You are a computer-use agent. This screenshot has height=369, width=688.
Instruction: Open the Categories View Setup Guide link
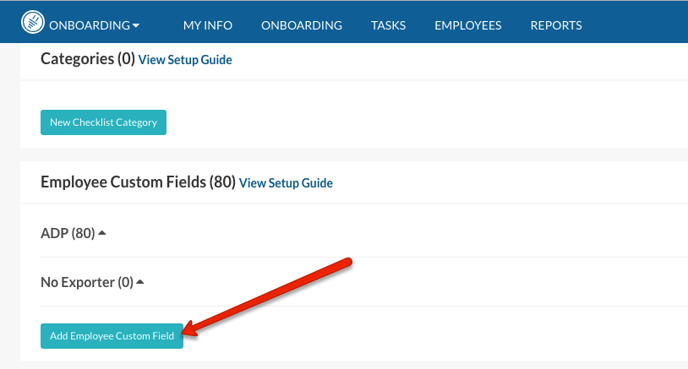(x=185, y=60)
